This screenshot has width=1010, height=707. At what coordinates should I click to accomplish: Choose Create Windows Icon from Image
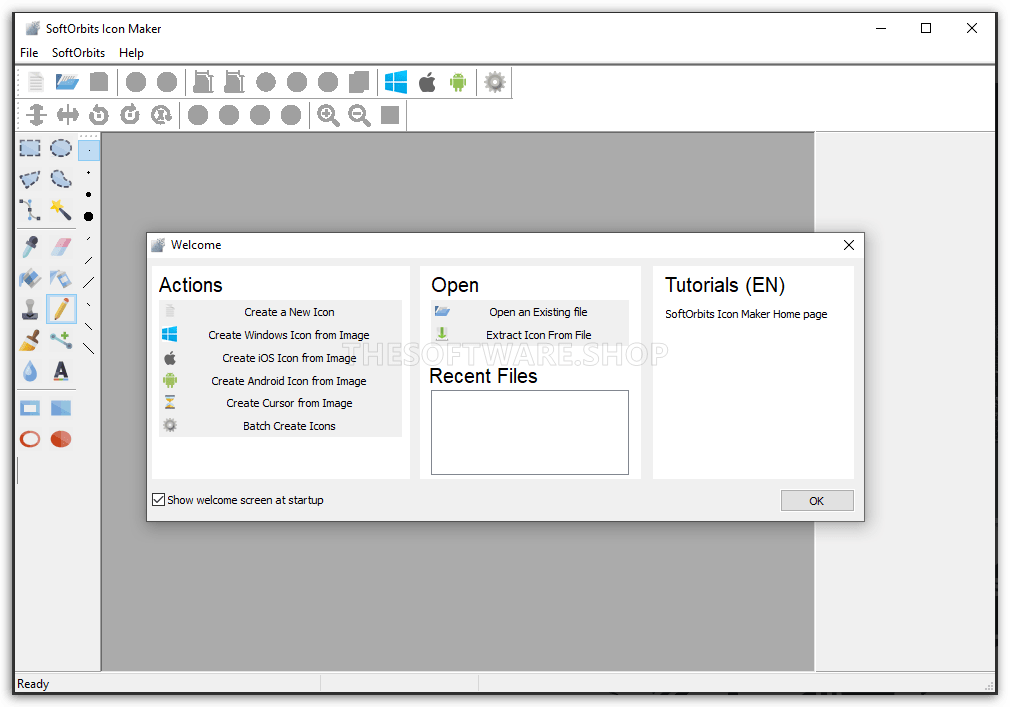[x=280, y=335]
